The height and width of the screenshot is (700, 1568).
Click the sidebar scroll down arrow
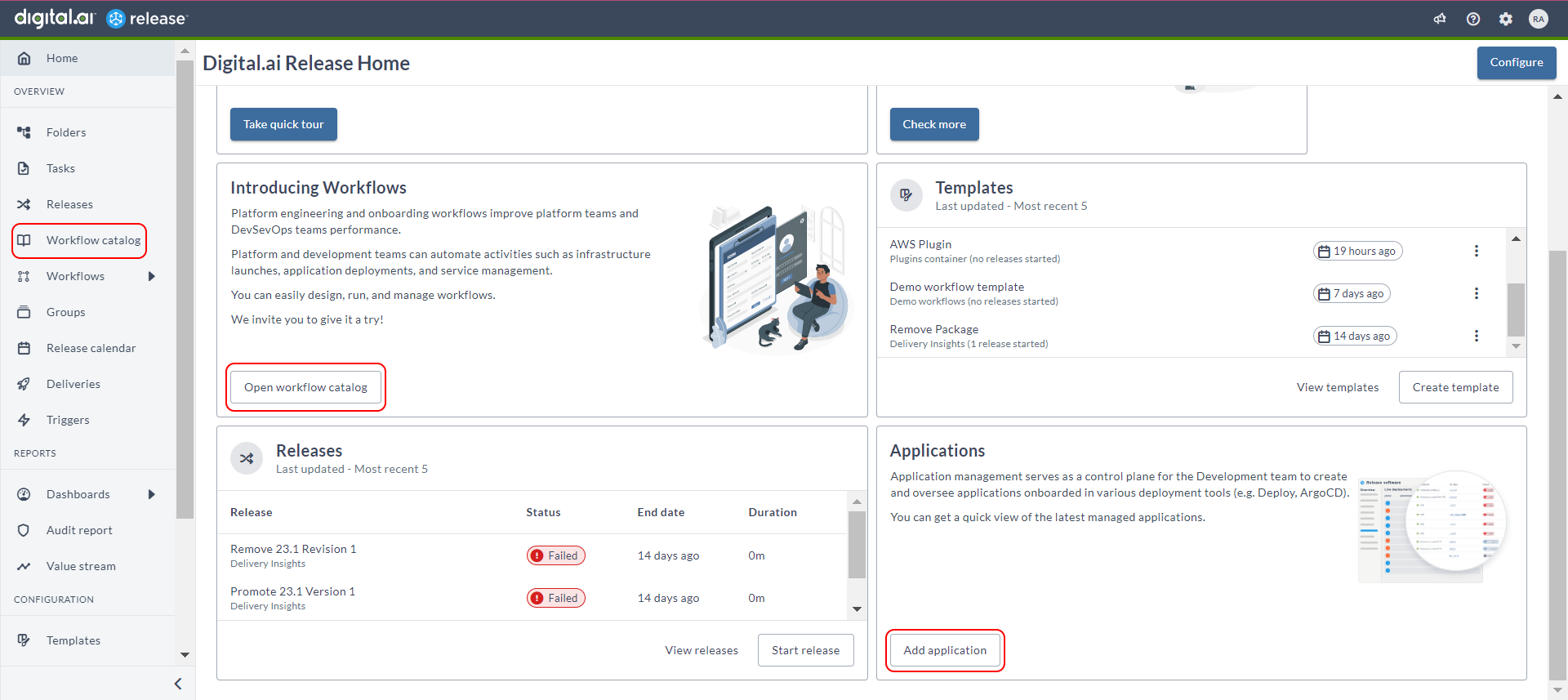pyautogui.click(x=185, y=654)
